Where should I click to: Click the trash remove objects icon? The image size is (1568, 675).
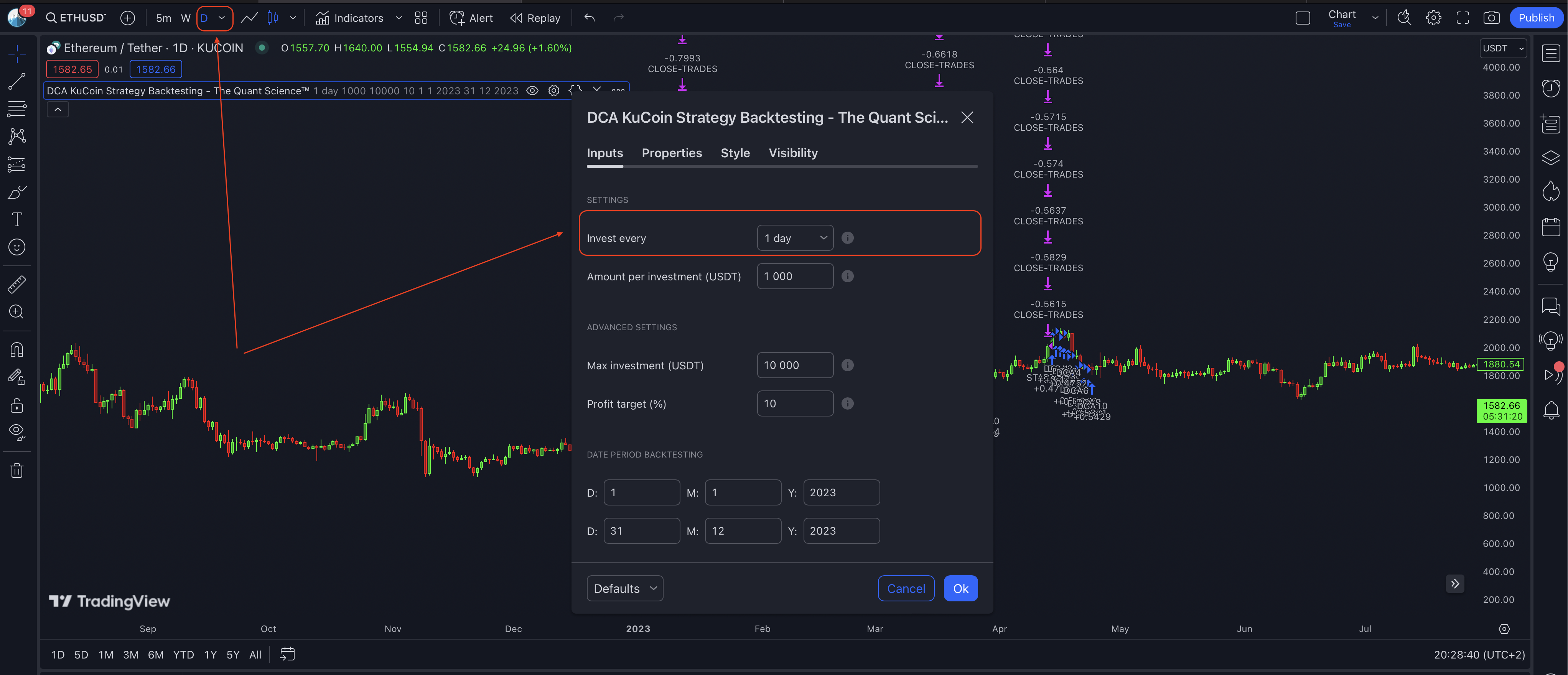click(x=17, y=471)
